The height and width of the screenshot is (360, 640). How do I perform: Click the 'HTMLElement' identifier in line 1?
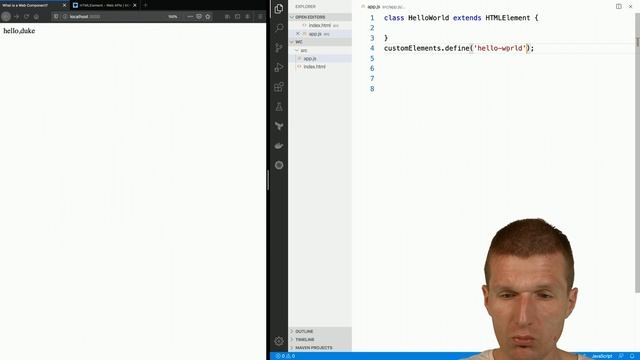(508, 18)
